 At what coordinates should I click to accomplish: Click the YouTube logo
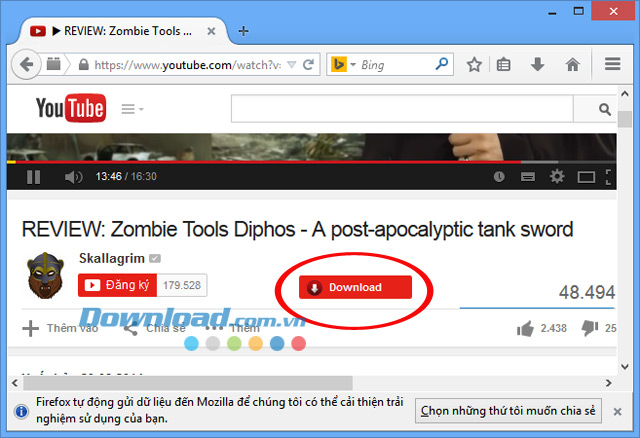click(x=71, y=108)
